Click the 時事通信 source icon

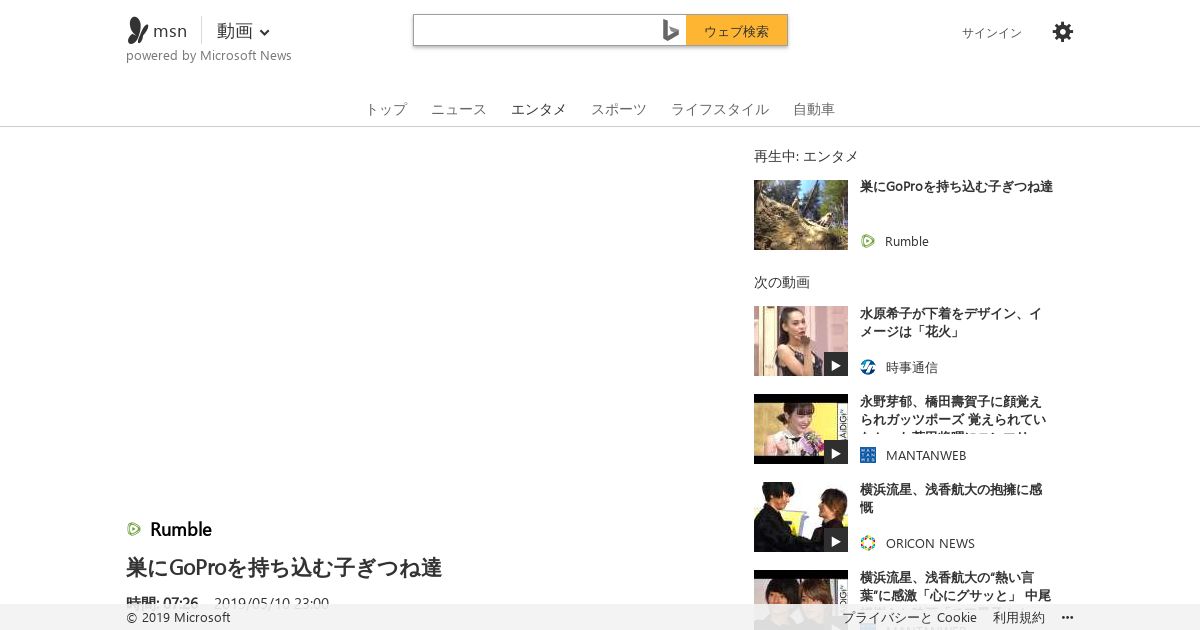tap(868, 367)
